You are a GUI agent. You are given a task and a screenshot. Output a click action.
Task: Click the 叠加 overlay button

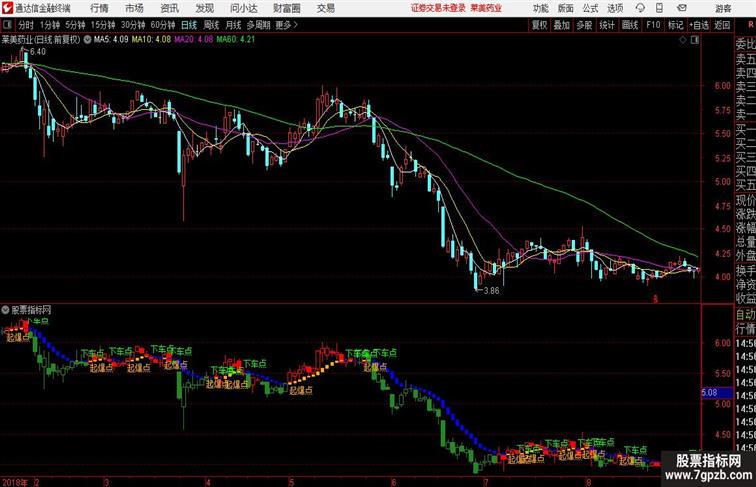tap(561, 25)
